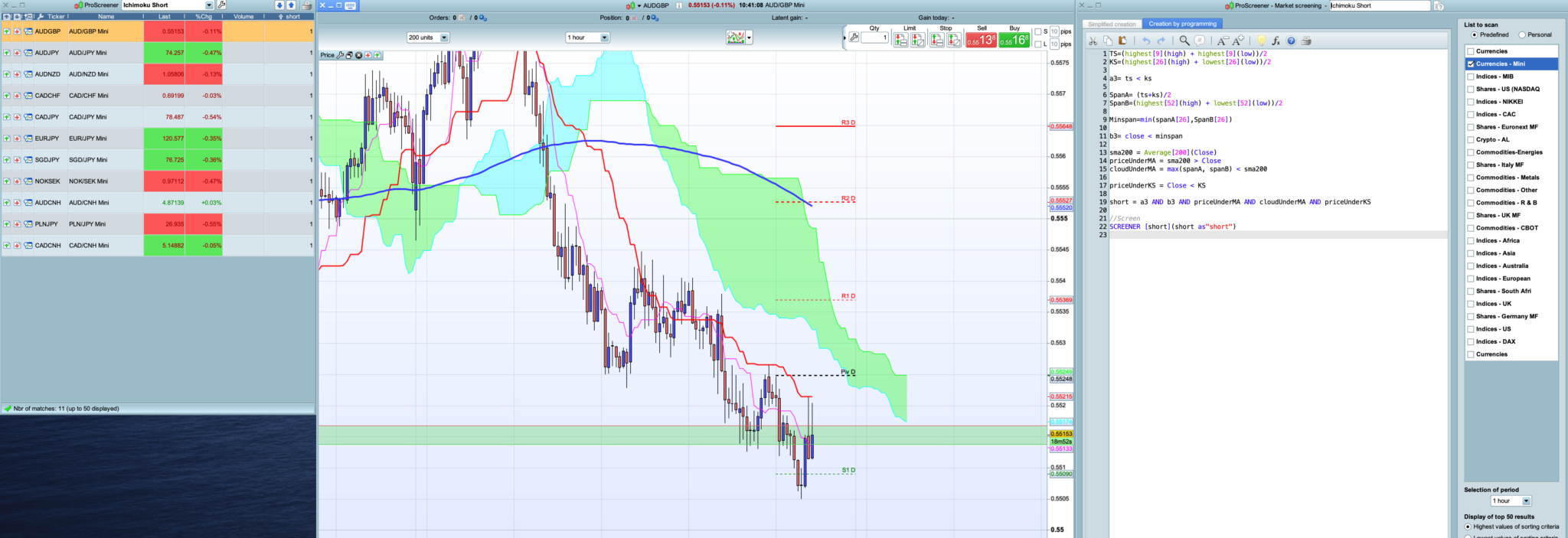Open 1 hour timeframe dropdown on chart
The height and width of the screenshot is (538, 1568).
point(604,37)
